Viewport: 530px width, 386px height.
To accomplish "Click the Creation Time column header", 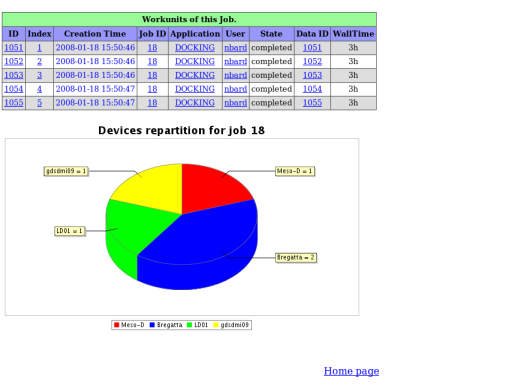I will click(95, 34).
